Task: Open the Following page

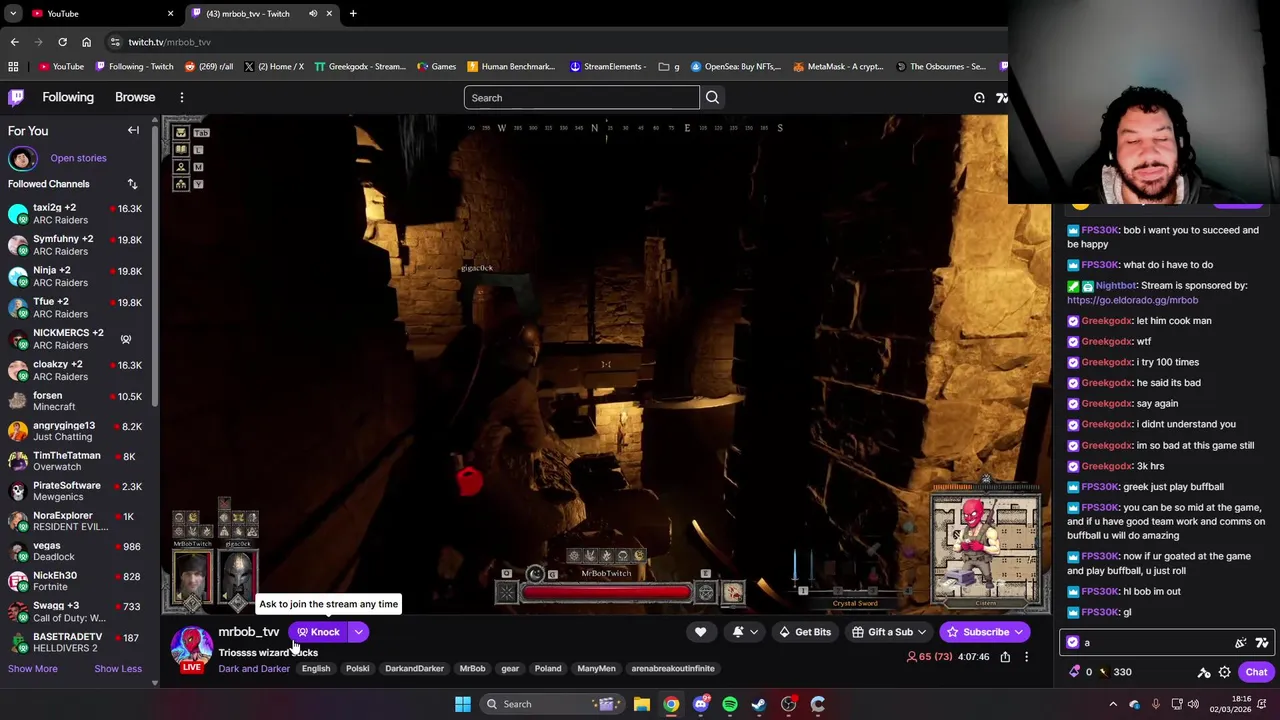Action: tap(68, 97)
